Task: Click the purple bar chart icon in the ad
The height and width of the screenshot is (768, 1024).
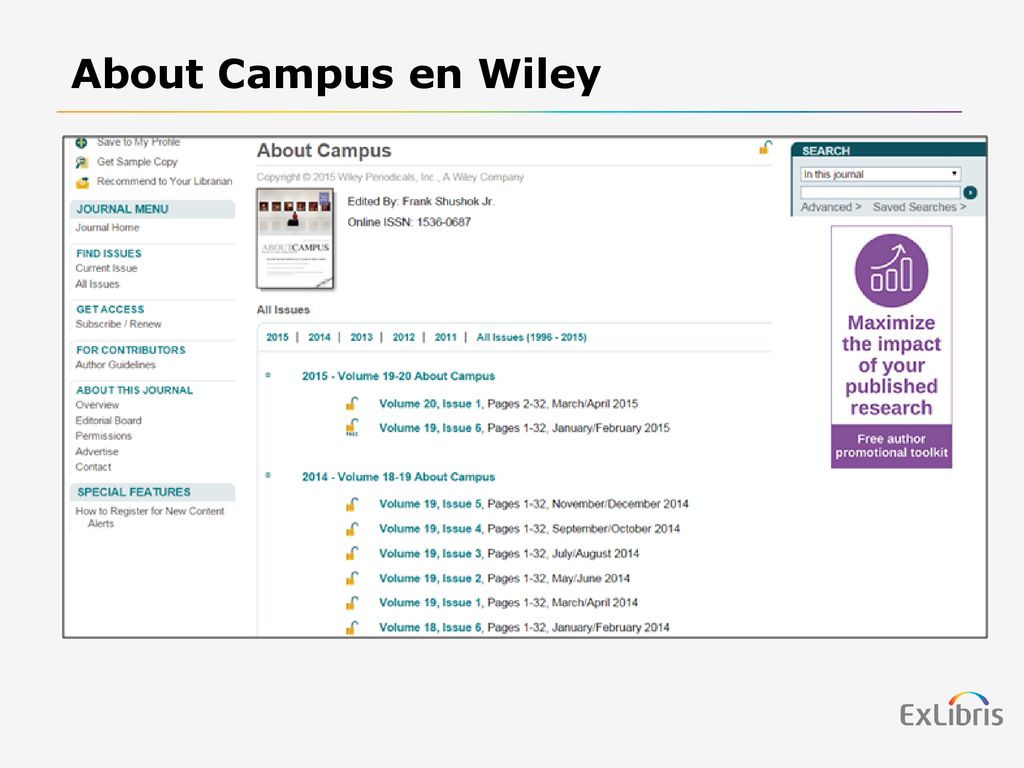Action: (891, 271)
